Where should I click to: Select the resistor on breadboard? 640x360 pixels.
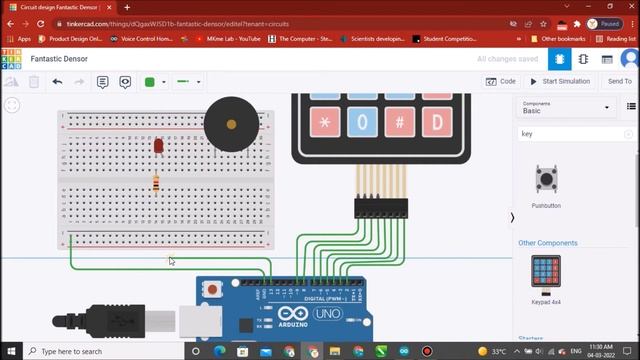(x=156, y=183)
